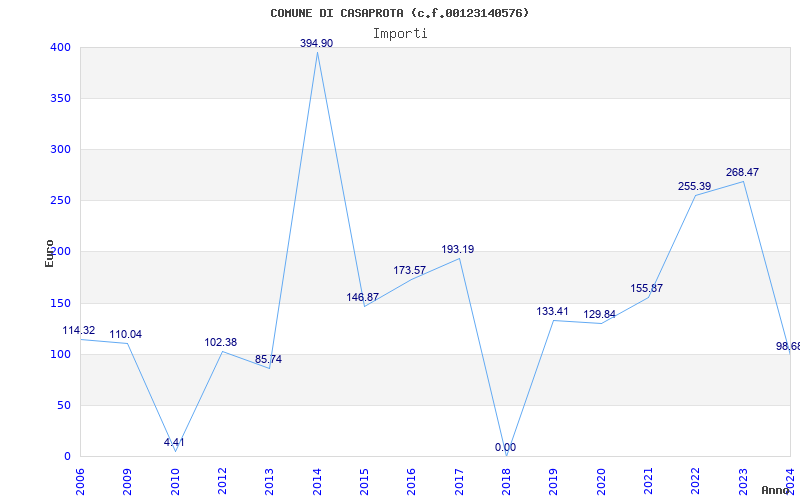Click the 98.68 data label
This screenshot has height=500, width=800.
(x=788, y=347)
